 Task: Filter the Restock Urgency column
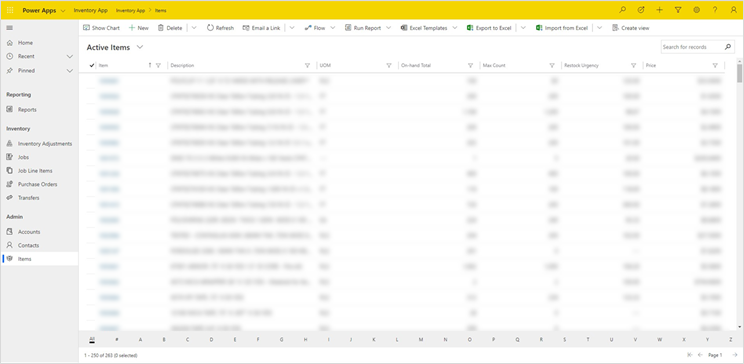coord(633,65)
